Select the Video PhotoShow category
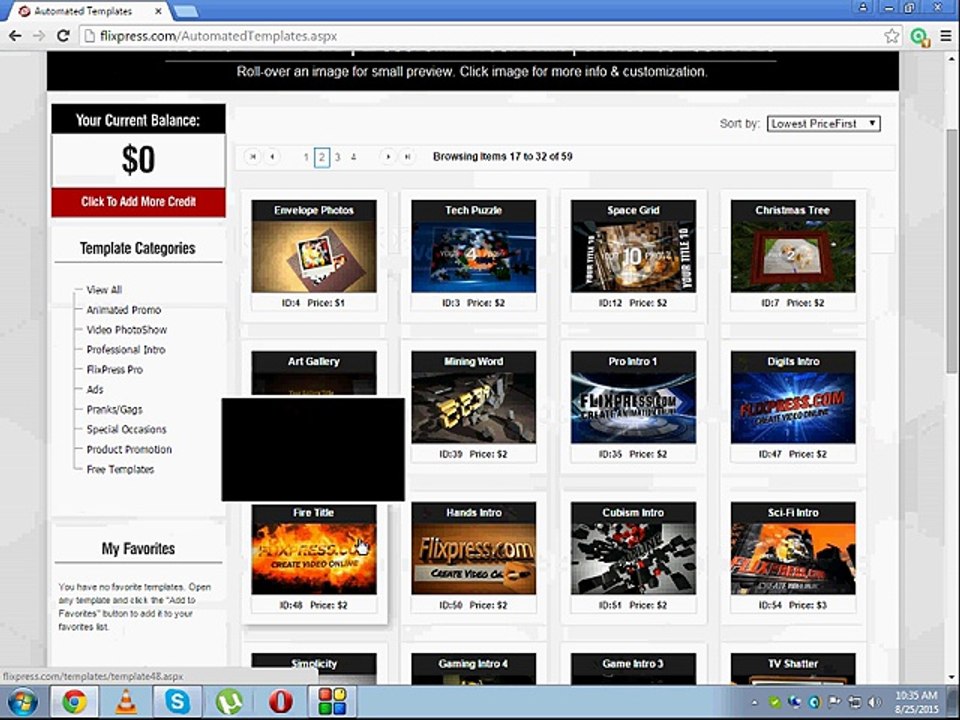 pyautogui.click(x=127, y=329)
